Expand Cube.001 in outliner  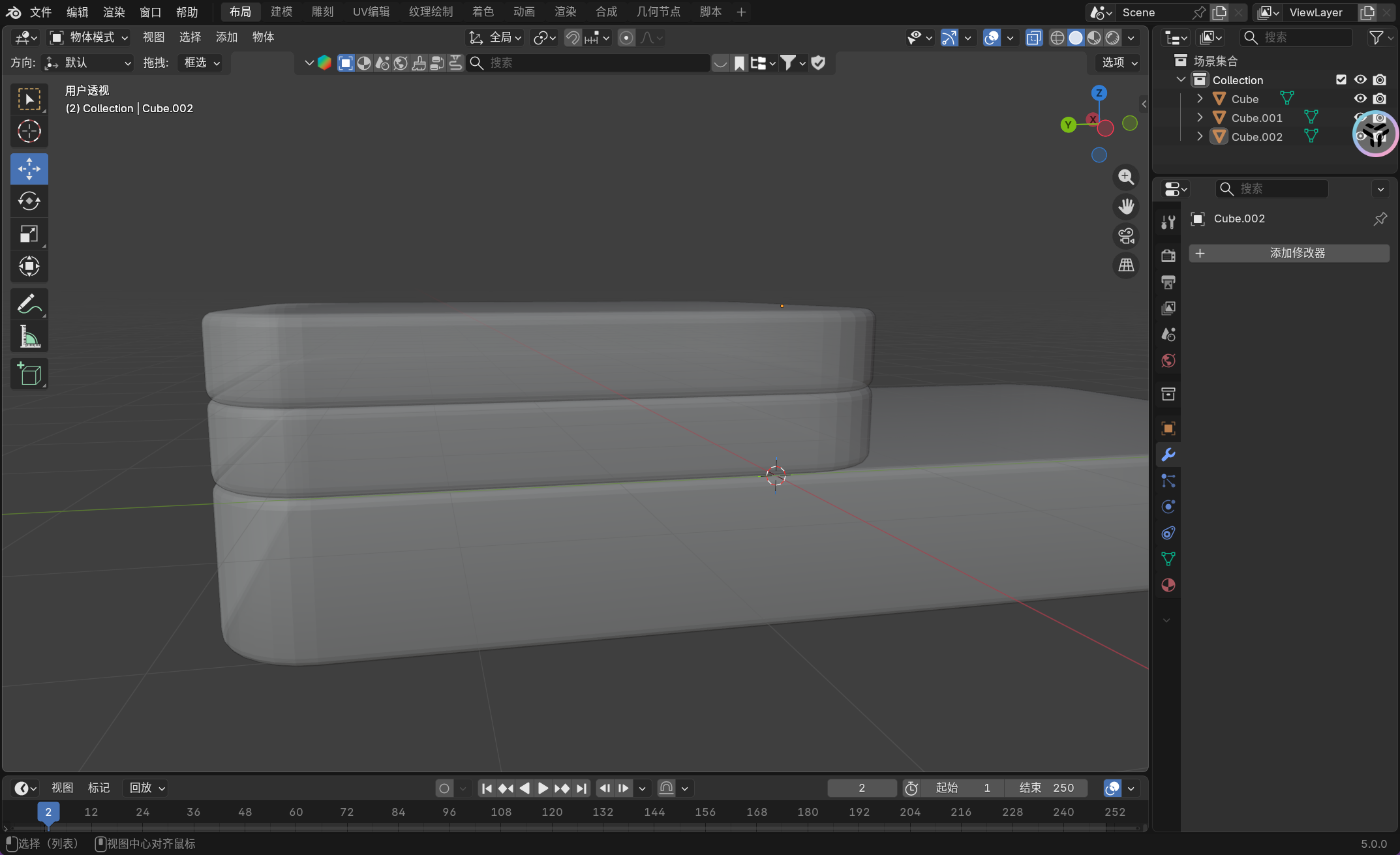[1199, 117]
